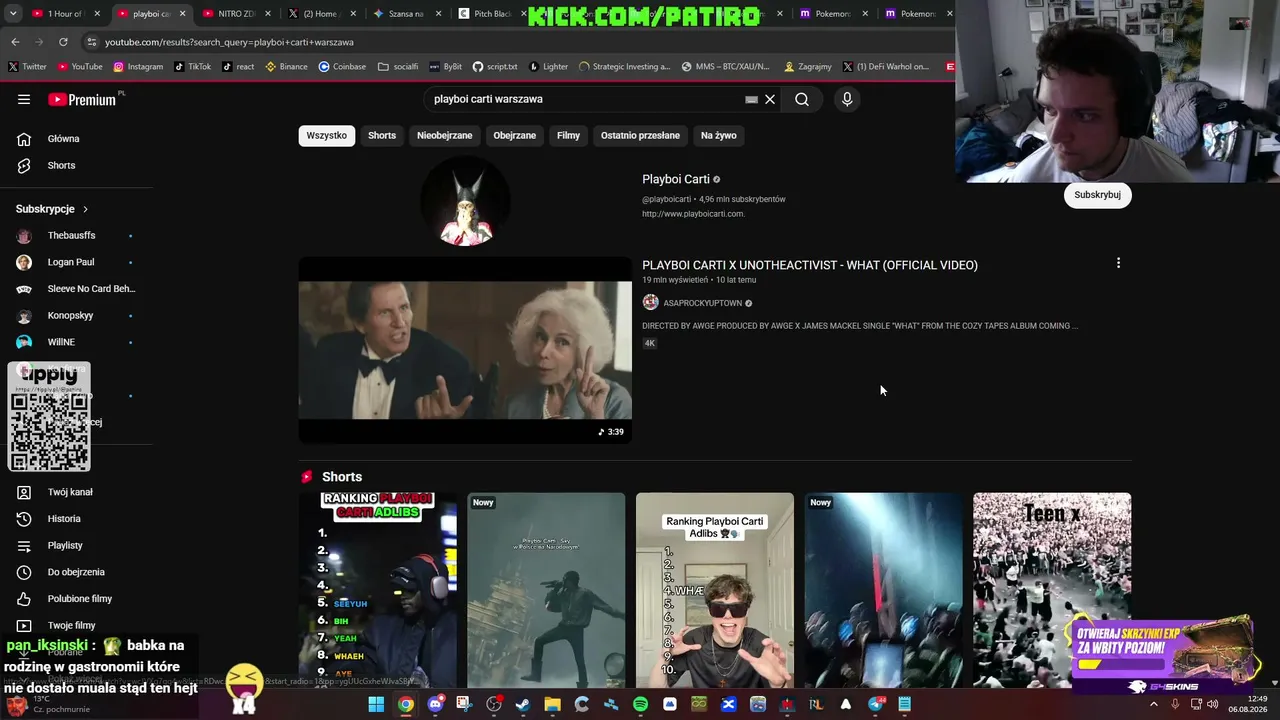This screenshot has height=720, width=1280.
Task: Open the 'Playboi Carti' channel name link
Action: [x=676, y=179]
